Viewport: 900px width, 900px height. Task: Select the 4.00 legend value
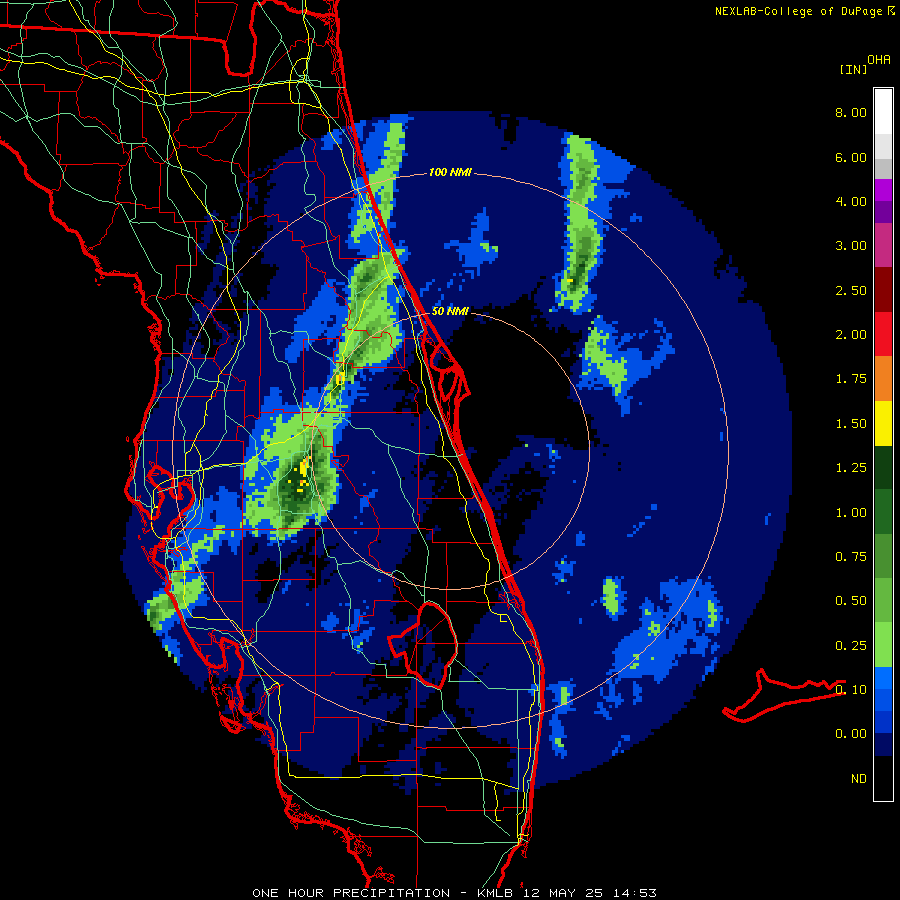coord(851,201)
